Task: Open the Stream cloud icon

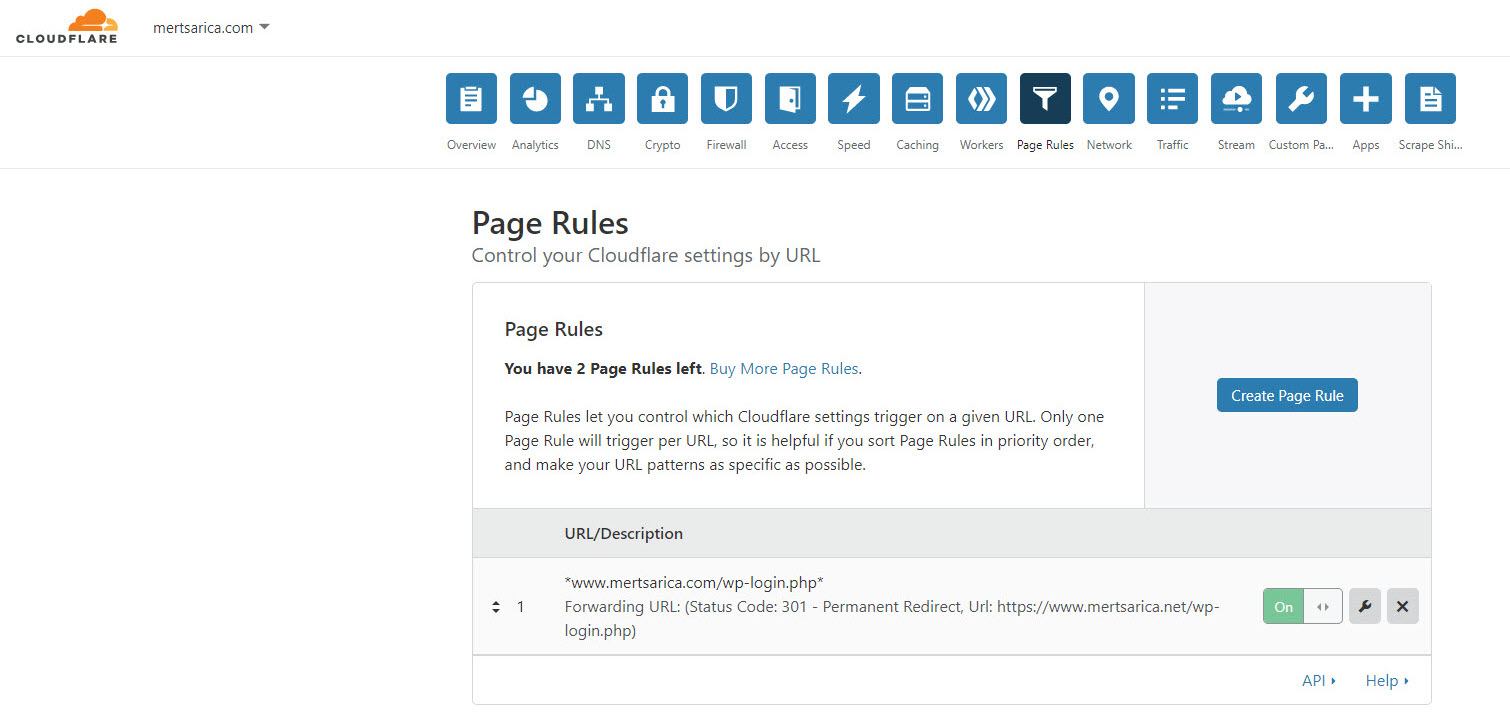Action: click(x=1236, y=99)
